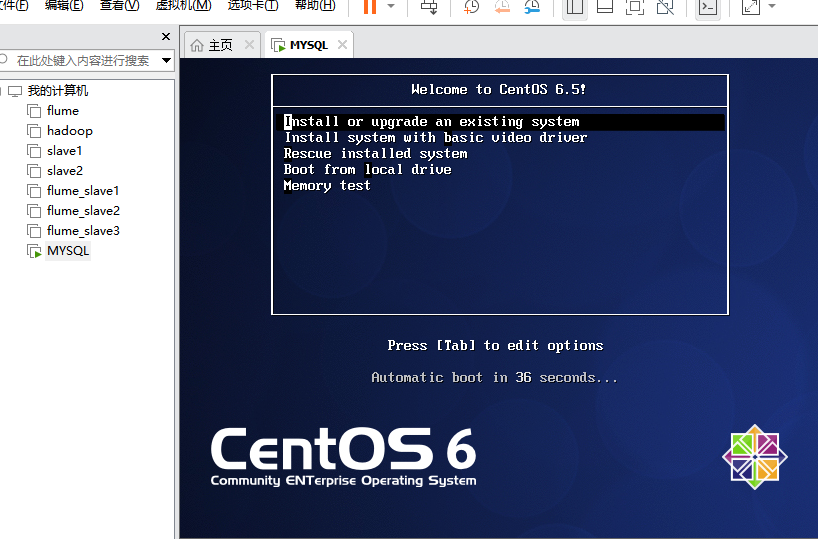The image size is (818, 539).
Task: Select the flume_slave1 virtual machine
Action: 83,191
